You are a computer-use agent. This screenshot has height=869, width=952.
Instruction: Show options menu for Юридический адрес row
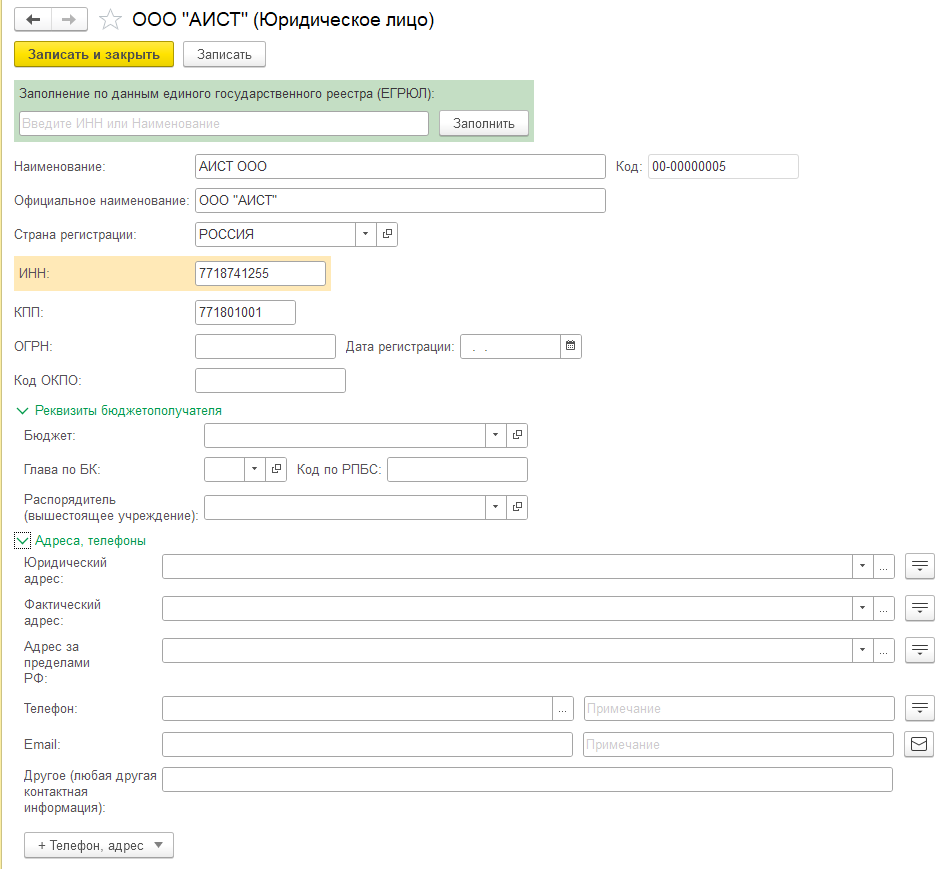920,566
